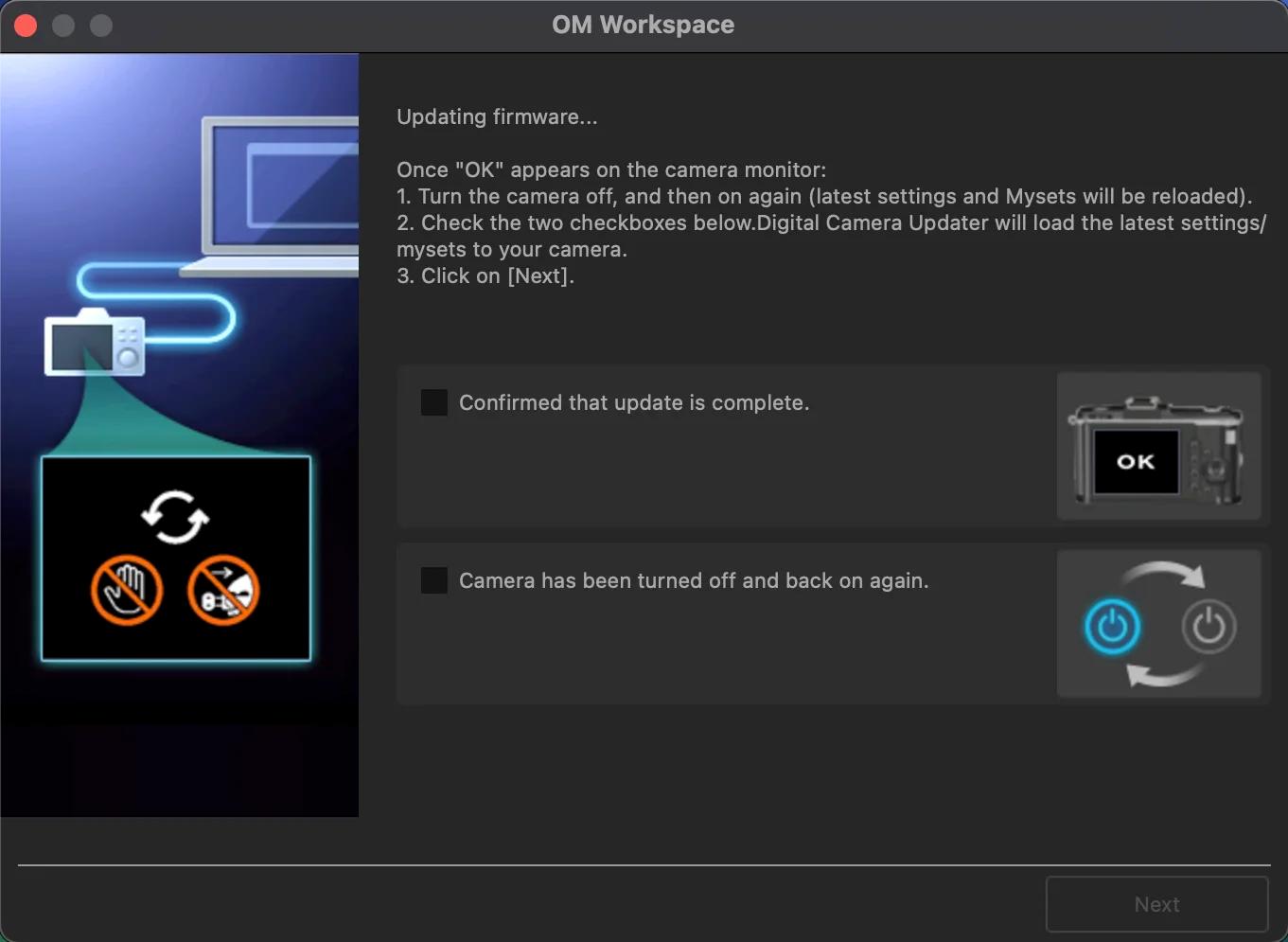The image size is (1288, 942).
Task: Click the 'OM Workspace' window title
Action: click(x=644, y=25)
